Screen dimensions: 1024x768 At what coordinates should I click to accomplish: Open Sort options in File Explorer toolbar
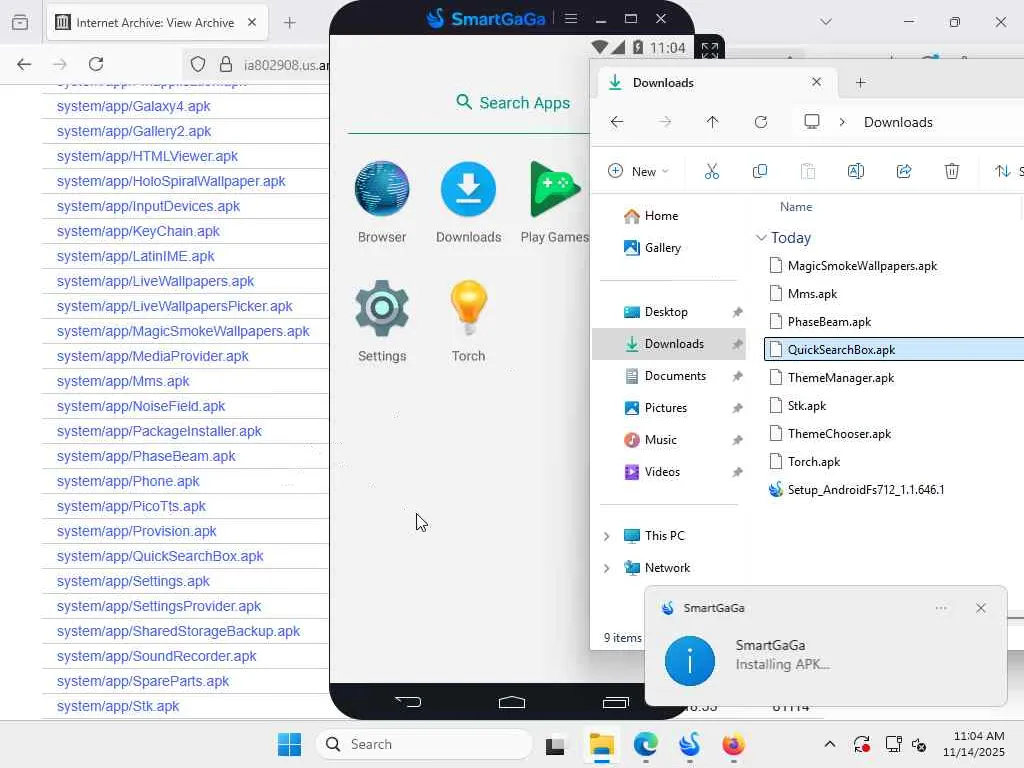[1008, 171]
